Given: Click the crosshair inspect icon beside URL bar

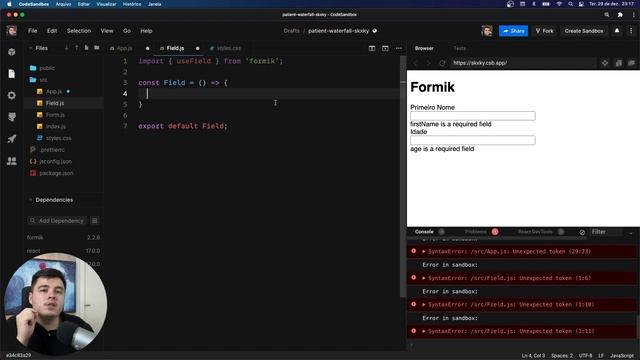Looking at the screenshot, I should pos(605,63).
